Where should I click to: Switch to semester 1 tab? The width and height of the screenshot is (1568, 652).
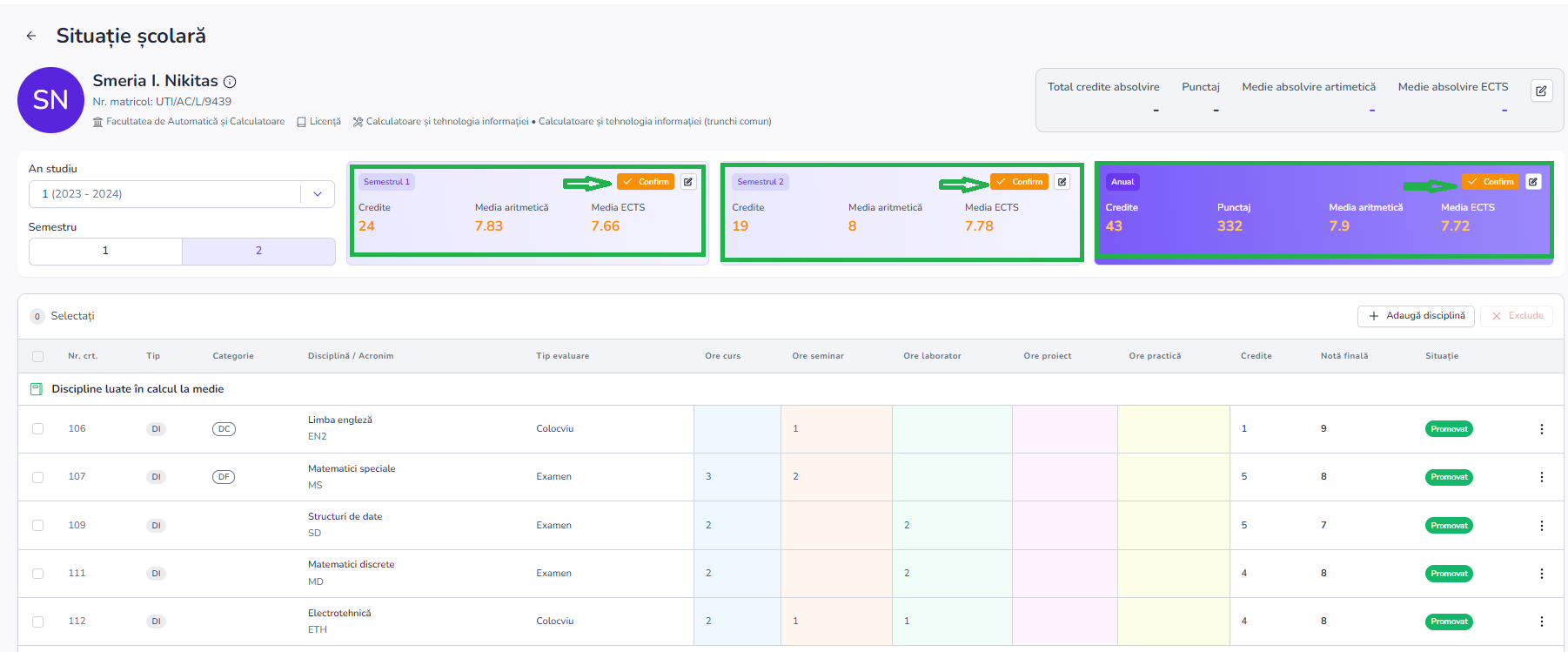[105, 251]
